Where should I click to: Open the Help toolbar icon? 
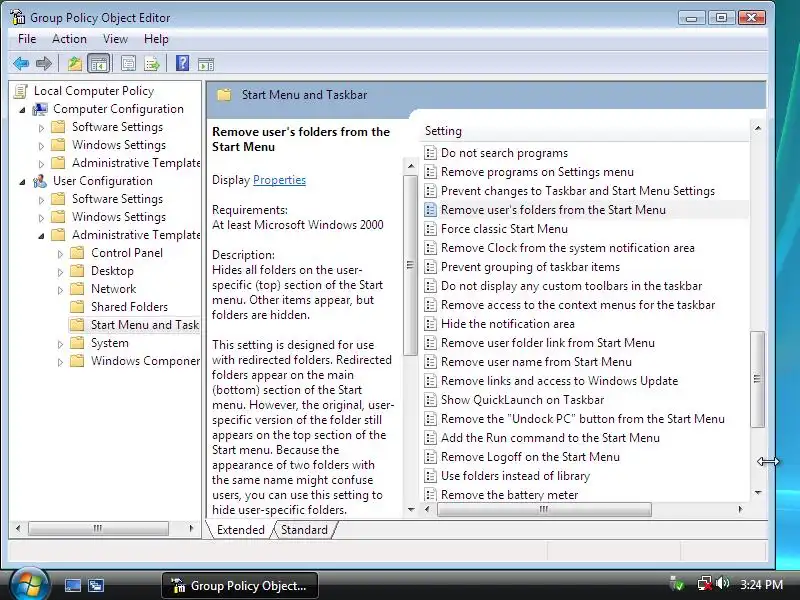[182, 63]
